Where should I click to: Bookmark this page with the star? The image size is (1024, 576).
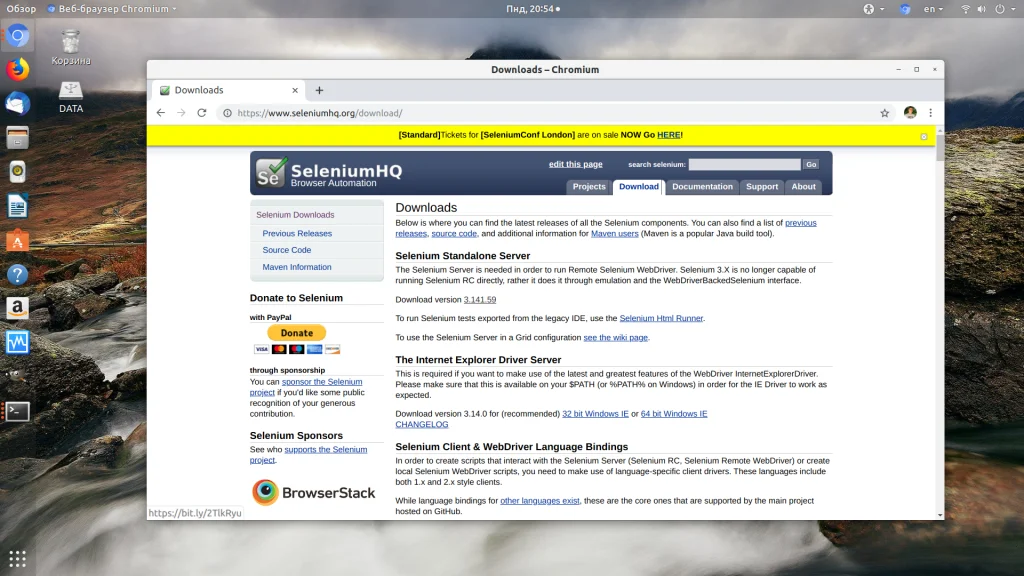[x=884, y=113]
